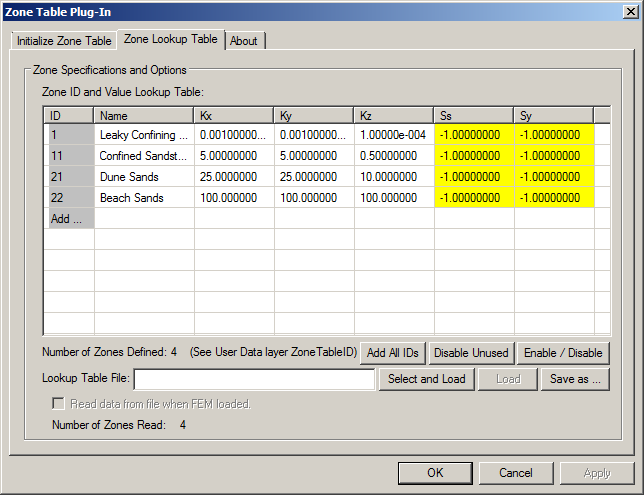The height and width of the screenshot is (495, 644).
Task: Select the Dune Sands name cell
Action: 144,177
